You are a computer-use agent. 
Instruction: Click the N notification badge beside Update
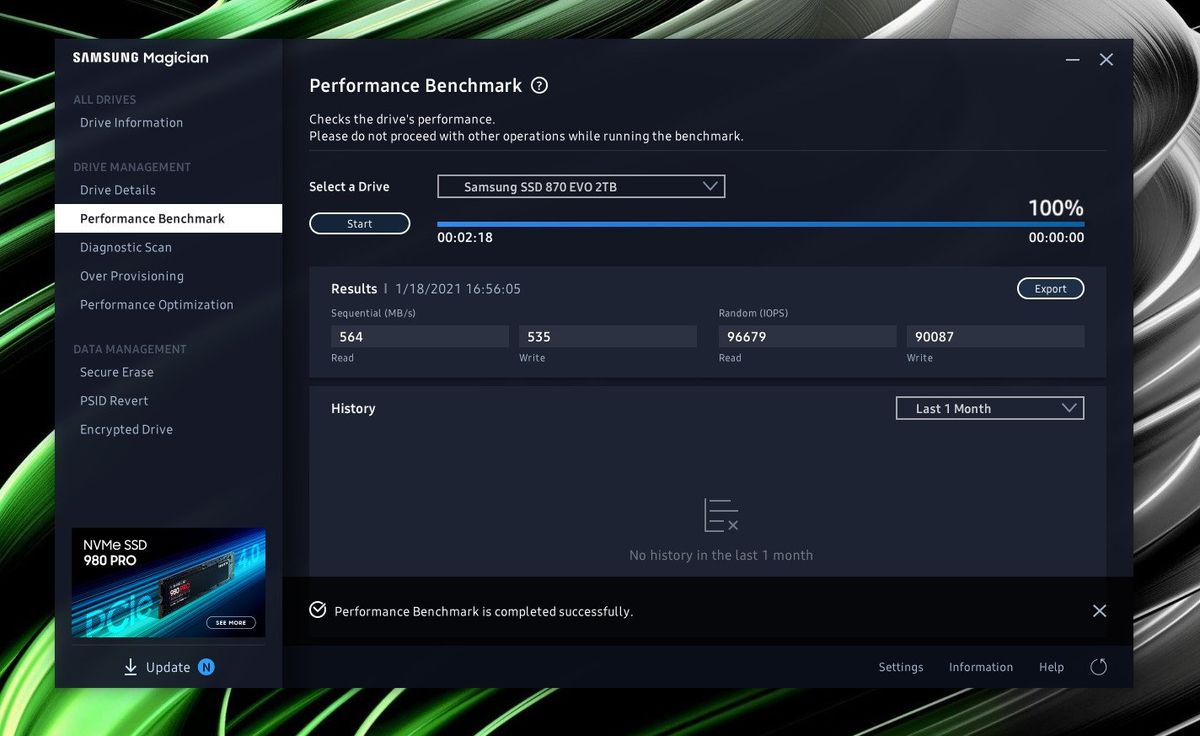click(x=205, y=666)
